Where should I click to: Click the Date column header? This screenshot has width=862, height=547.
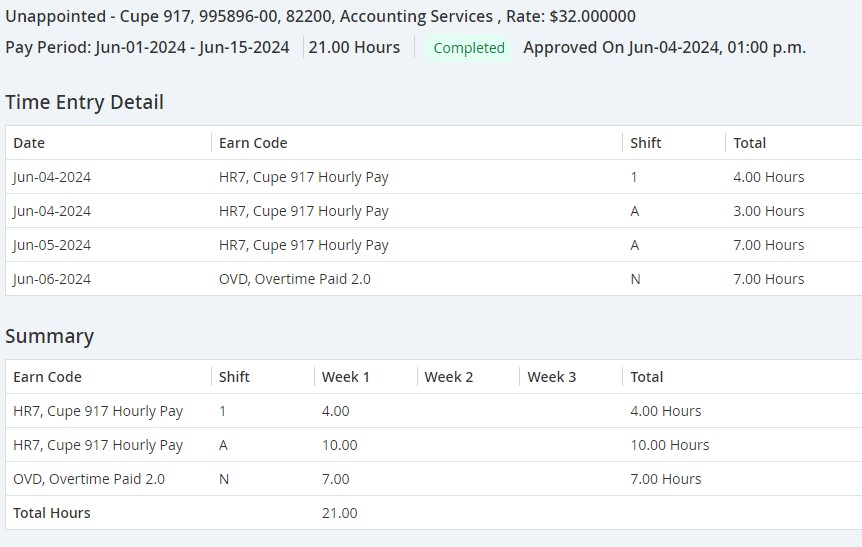pyautogui.click(x=29, y=143)
